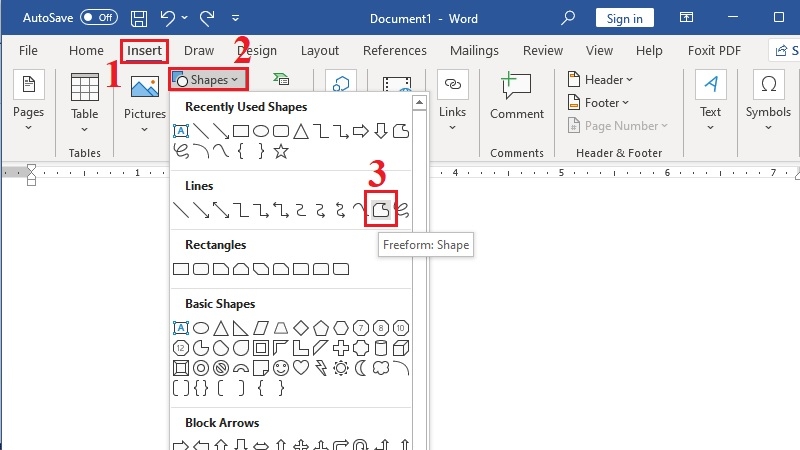Viewport: 800px width, 450px height.
Task: Choose the Decagon basic shape
Action: [x=401, y=328]
